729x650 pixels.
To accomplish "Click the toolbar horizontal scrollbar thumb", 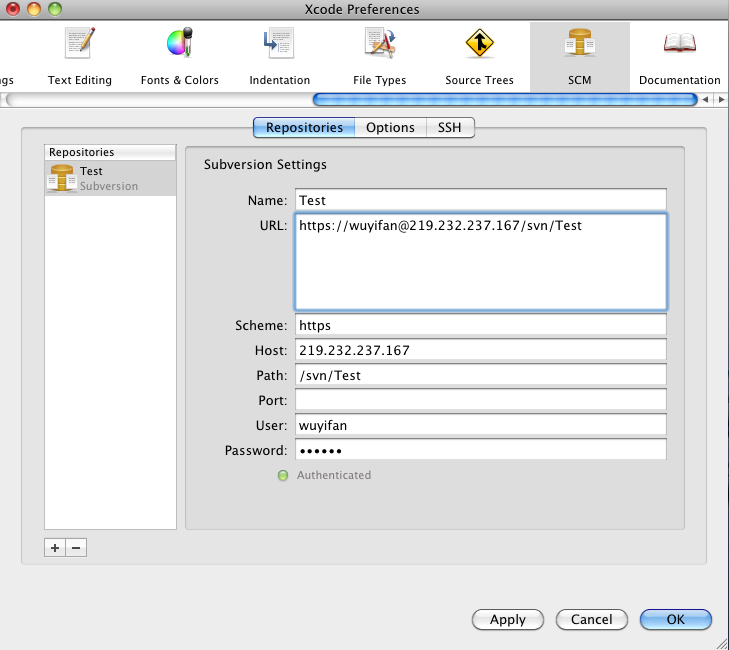I will coord(505,99).
